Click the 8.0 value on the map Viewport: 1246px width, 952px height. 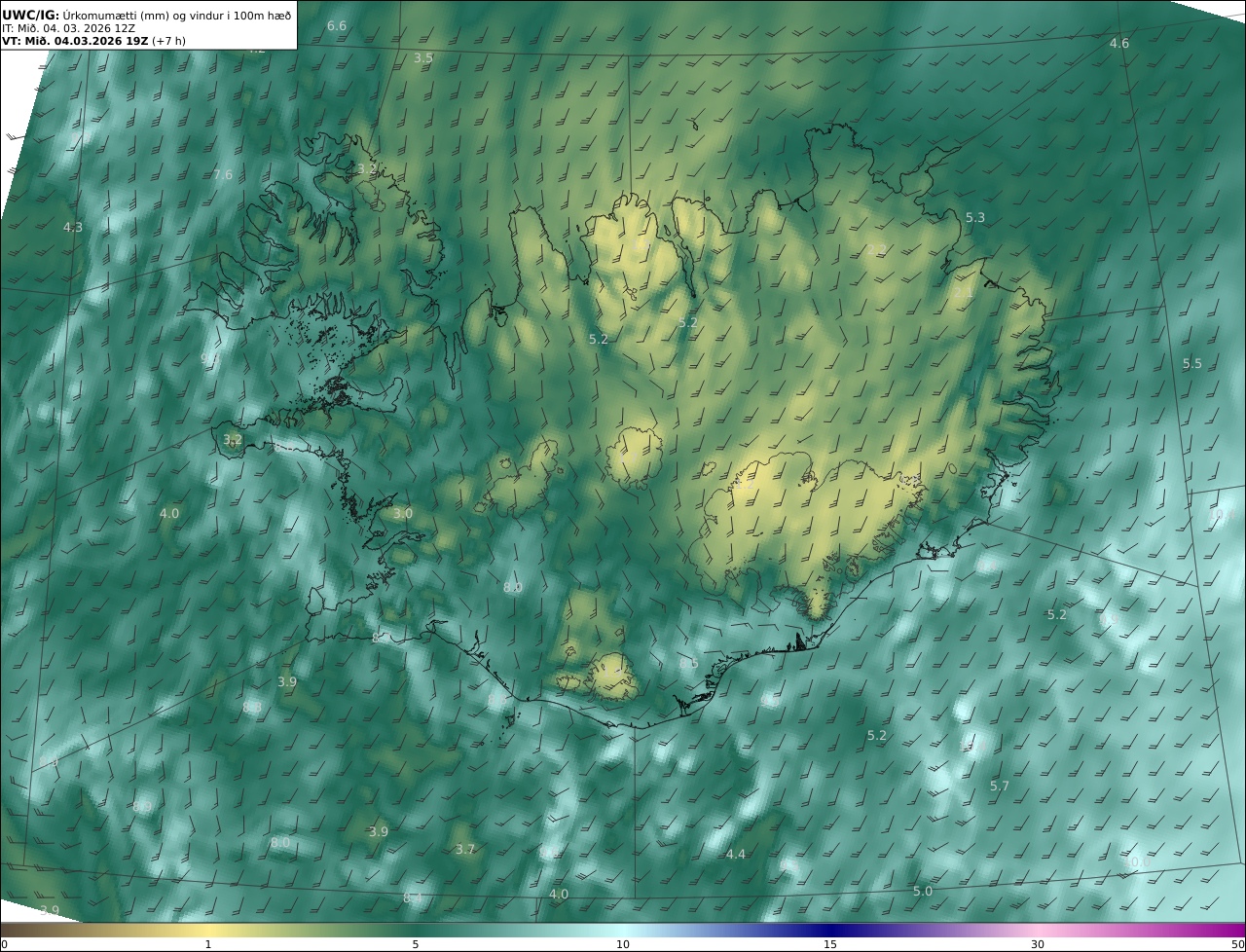(x=280, y=843)
